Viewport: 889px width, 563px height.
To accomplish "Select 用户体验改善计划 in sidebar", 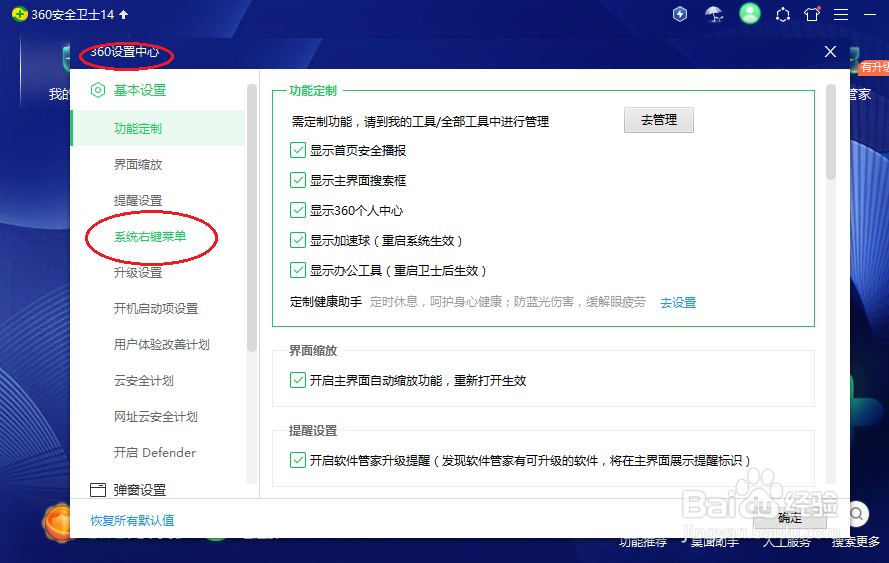I will (162, 345).
